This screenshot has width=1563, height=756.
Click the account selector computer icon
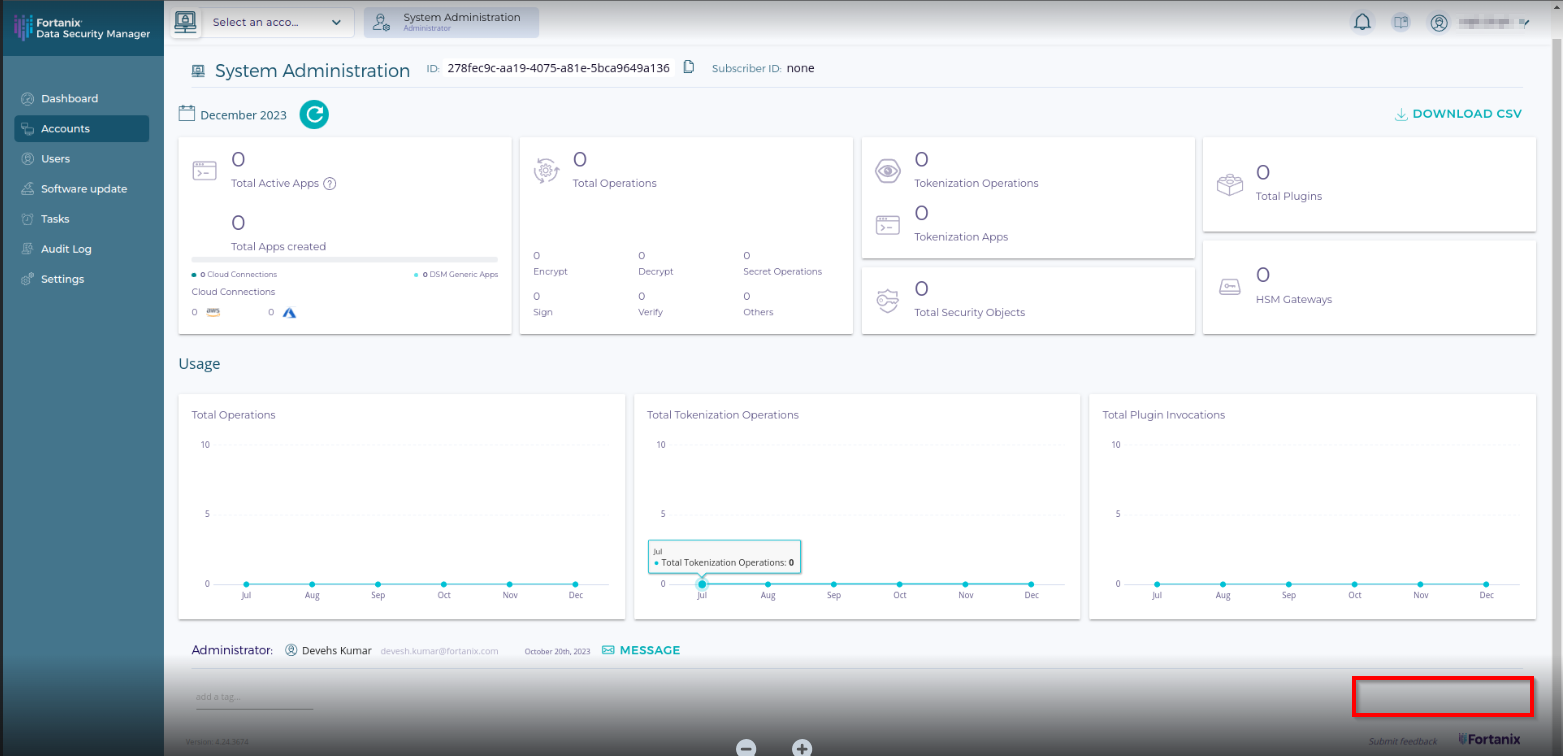pyautogui.click(x=185, y=22)
